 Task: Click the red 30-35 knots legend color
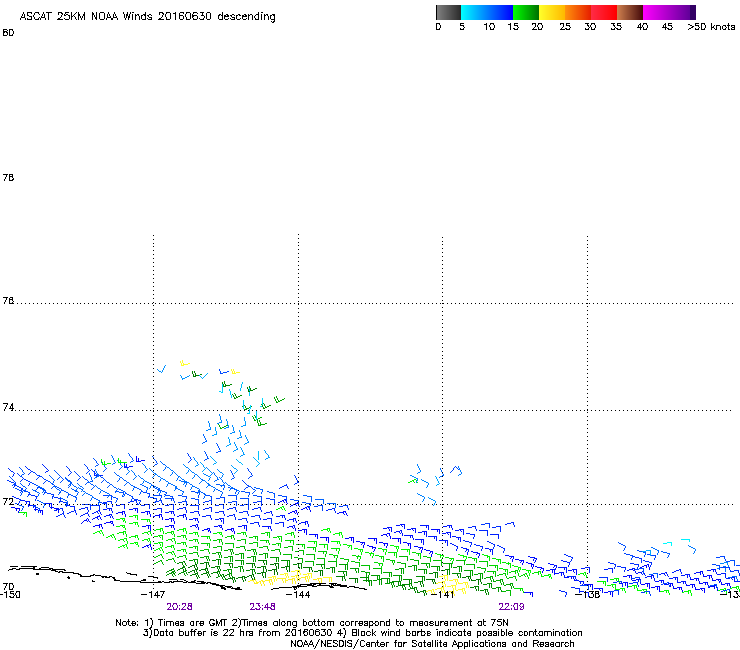pos(604,12)
